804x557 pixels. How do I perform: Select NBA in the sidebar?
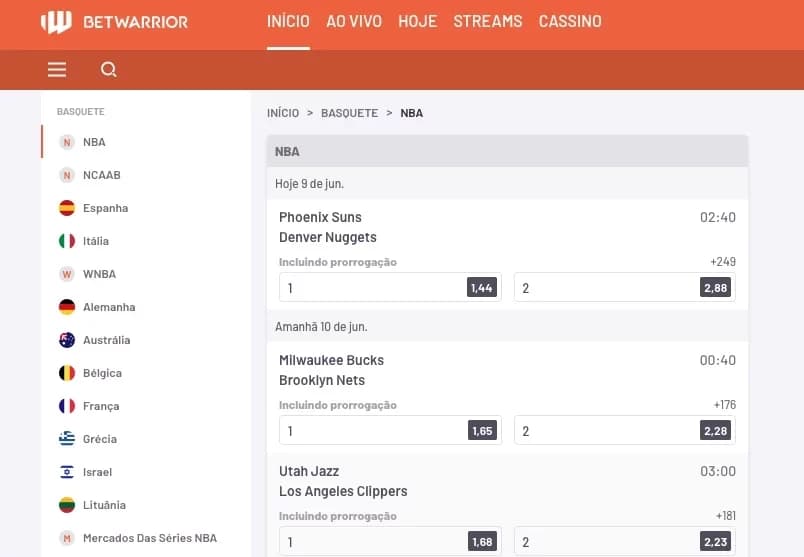pyautogui.click(x=94, y=142)
